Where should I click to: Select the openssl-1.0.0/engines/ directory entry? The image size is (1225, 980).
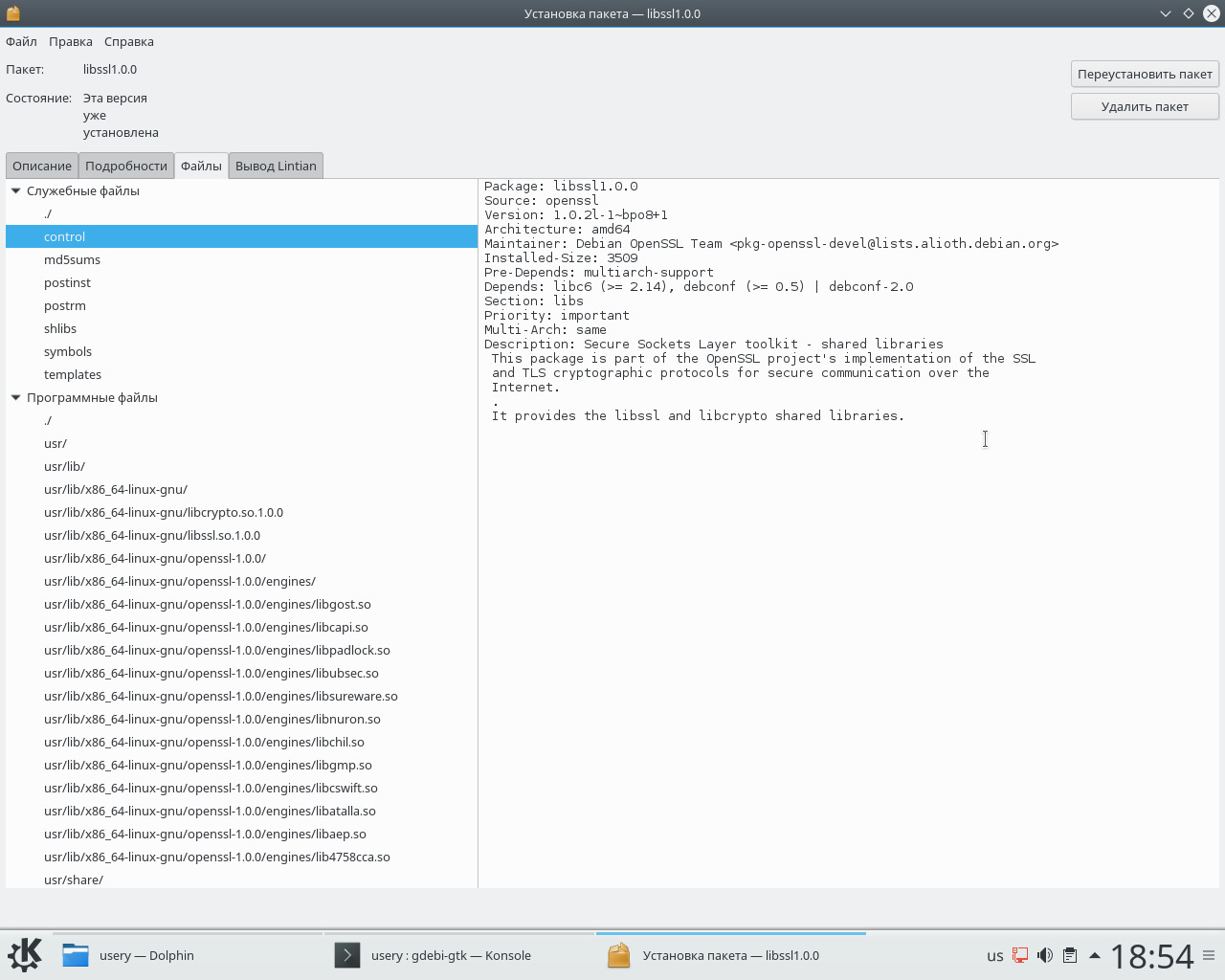tap(241, 581)
